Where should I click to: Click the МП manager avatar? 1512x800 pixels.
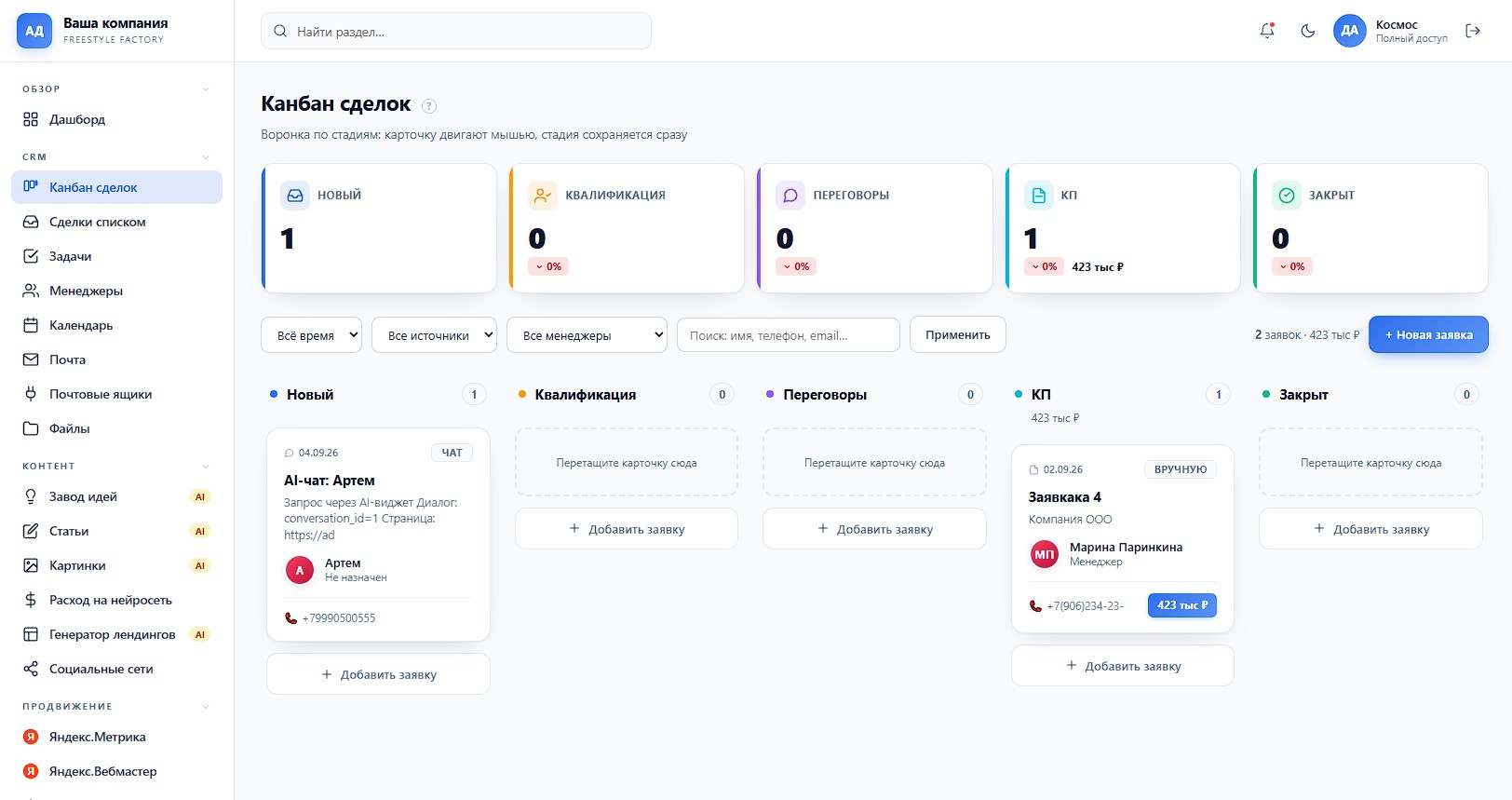click(x=1045, y=554)
